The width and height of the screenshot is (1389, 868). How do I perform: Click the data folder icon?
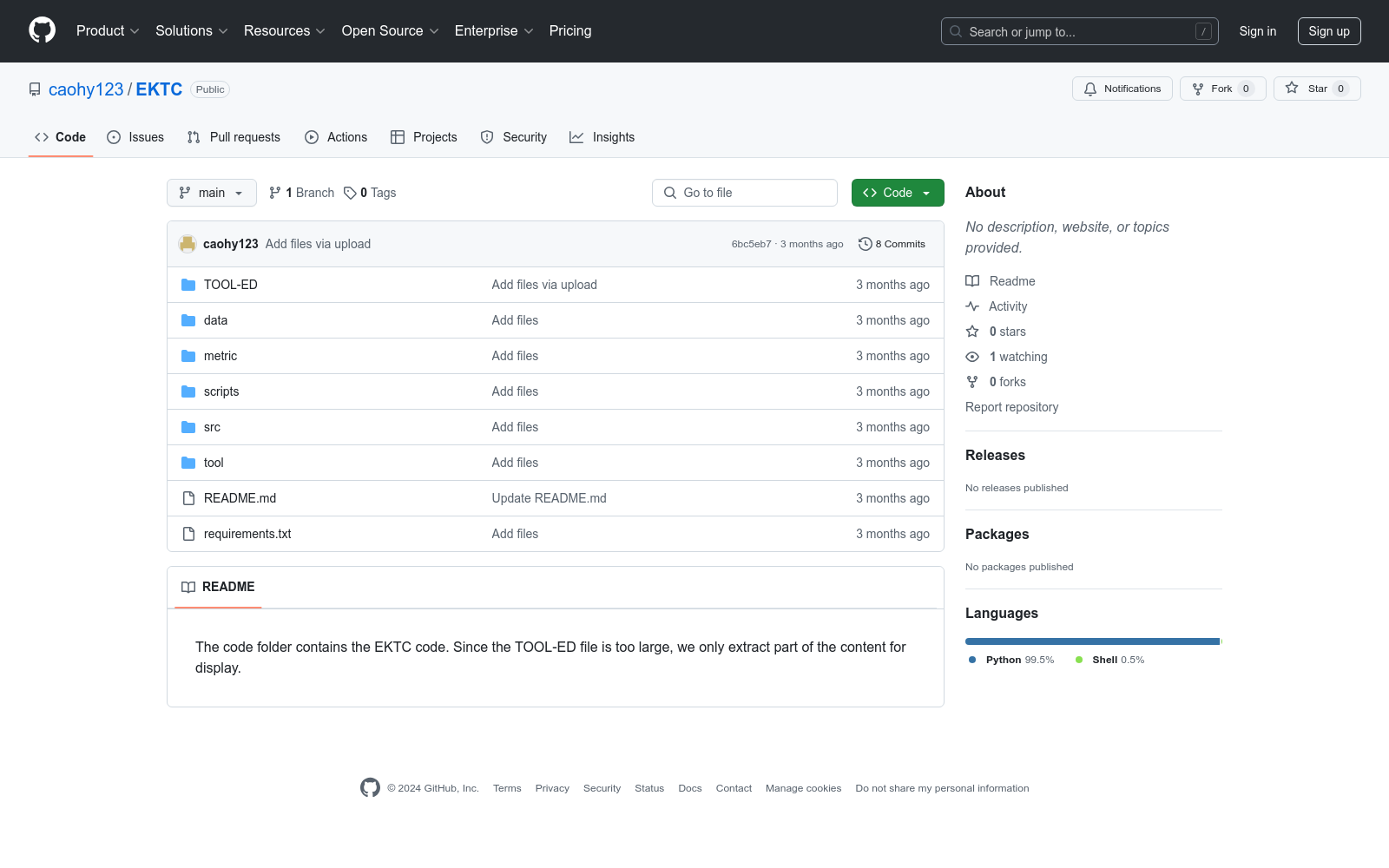[x=188, y=320]
